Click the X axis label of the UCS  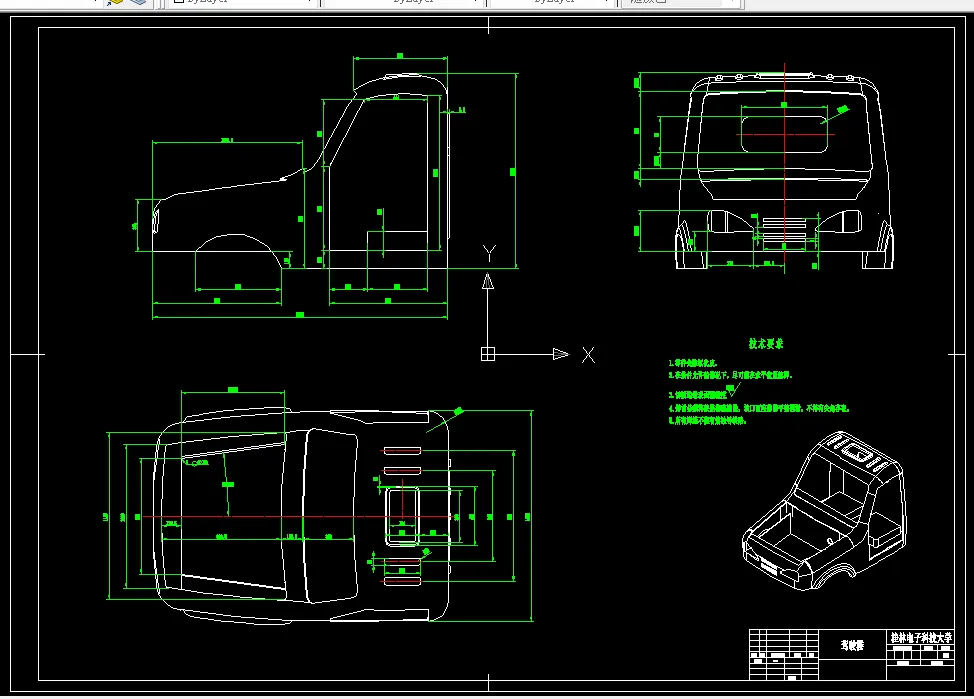[588, 355]
